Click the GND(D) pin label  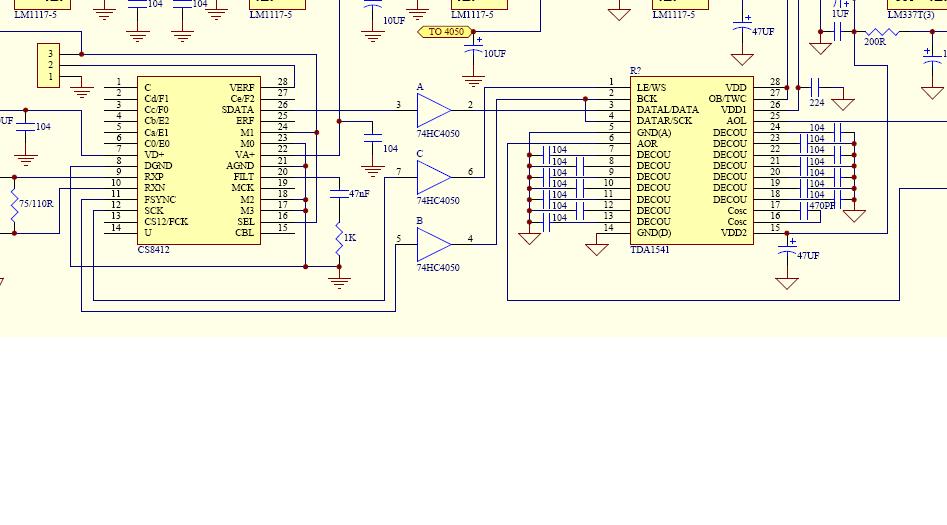[654, 233]
